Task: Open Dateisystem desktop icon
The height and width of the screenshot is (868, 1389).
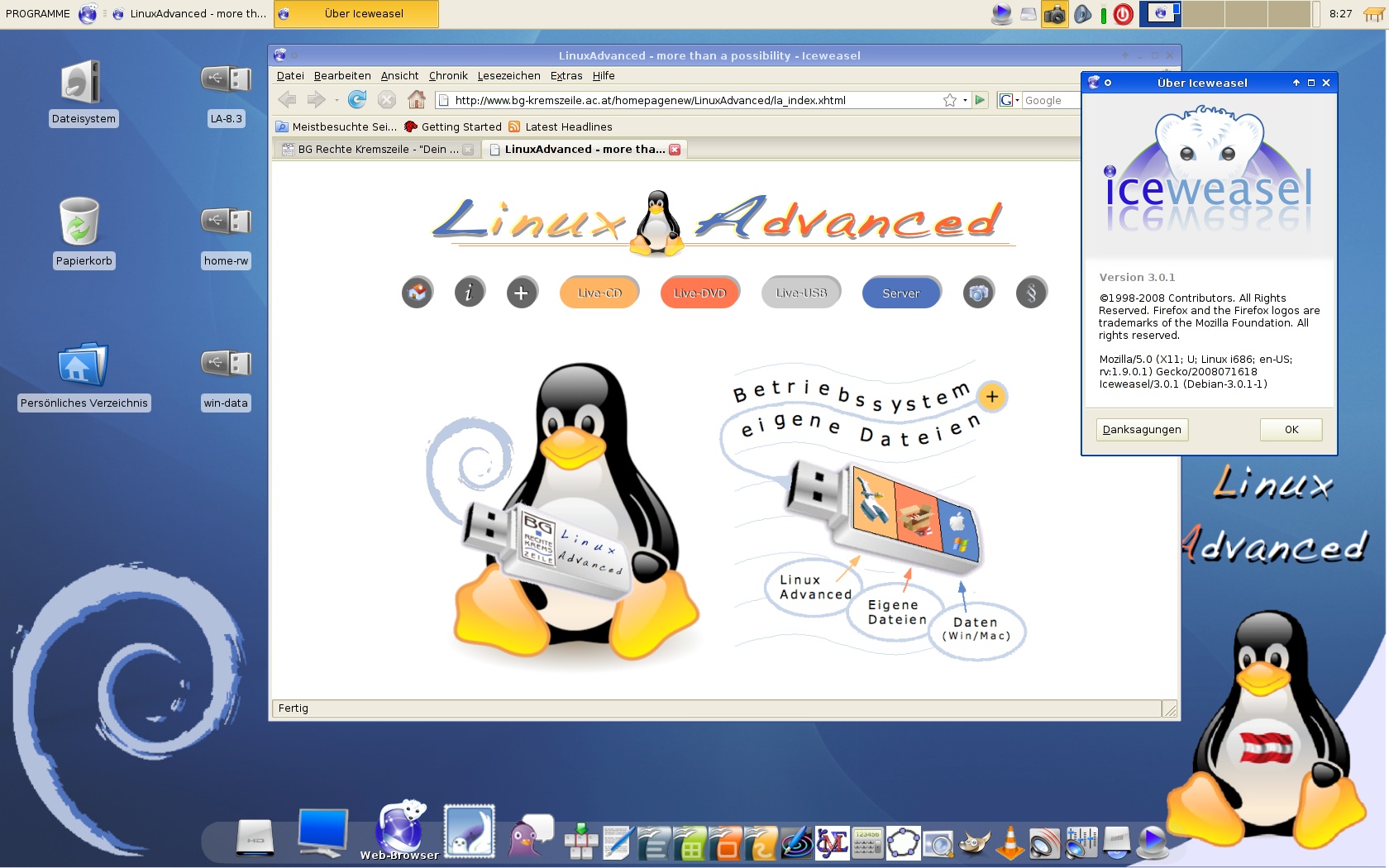Action: [83, 93]
